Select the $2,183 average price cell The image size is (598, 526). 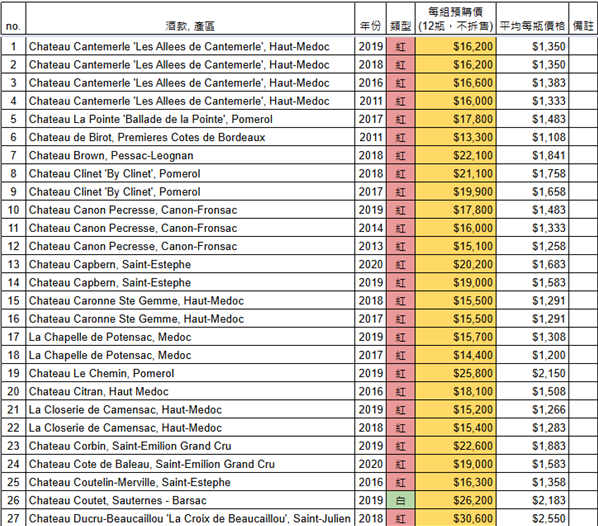pos(532,500)
